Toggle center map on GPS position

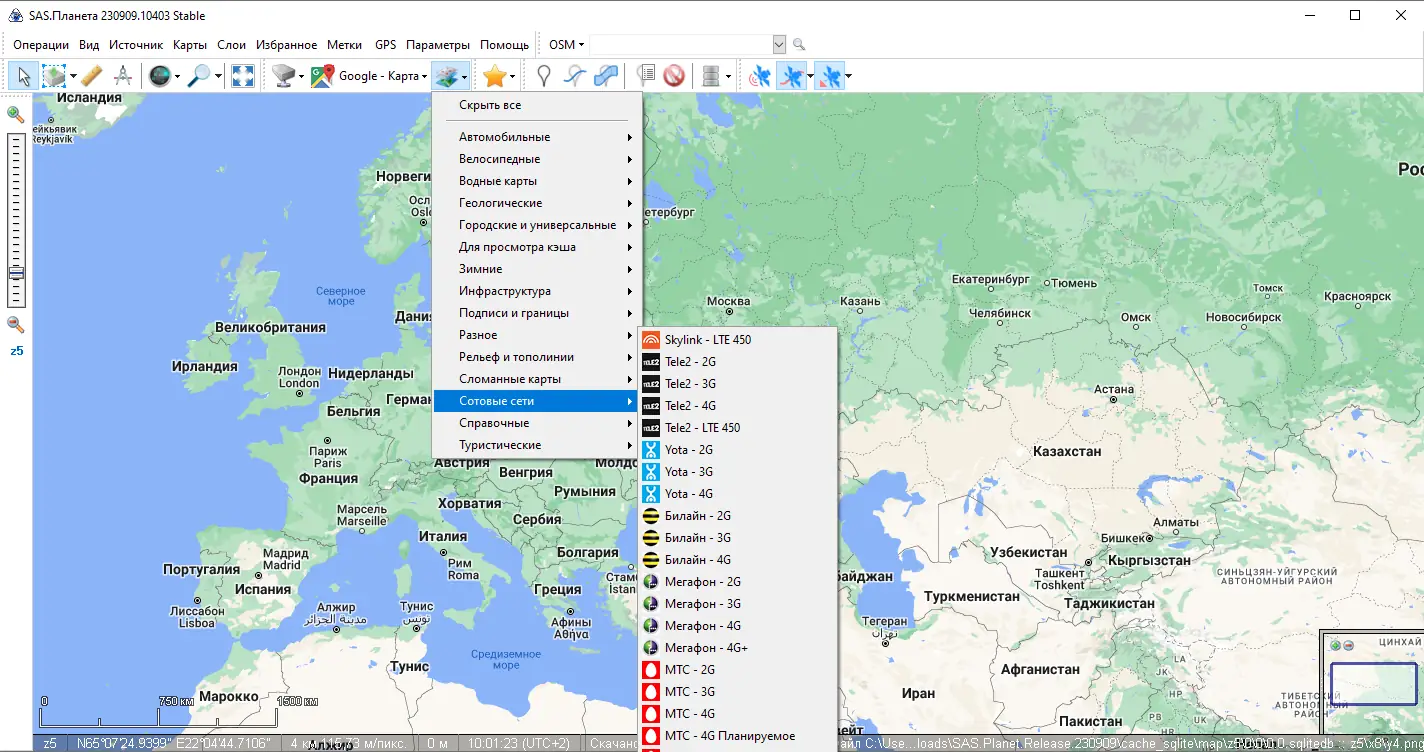pos(829,75)
